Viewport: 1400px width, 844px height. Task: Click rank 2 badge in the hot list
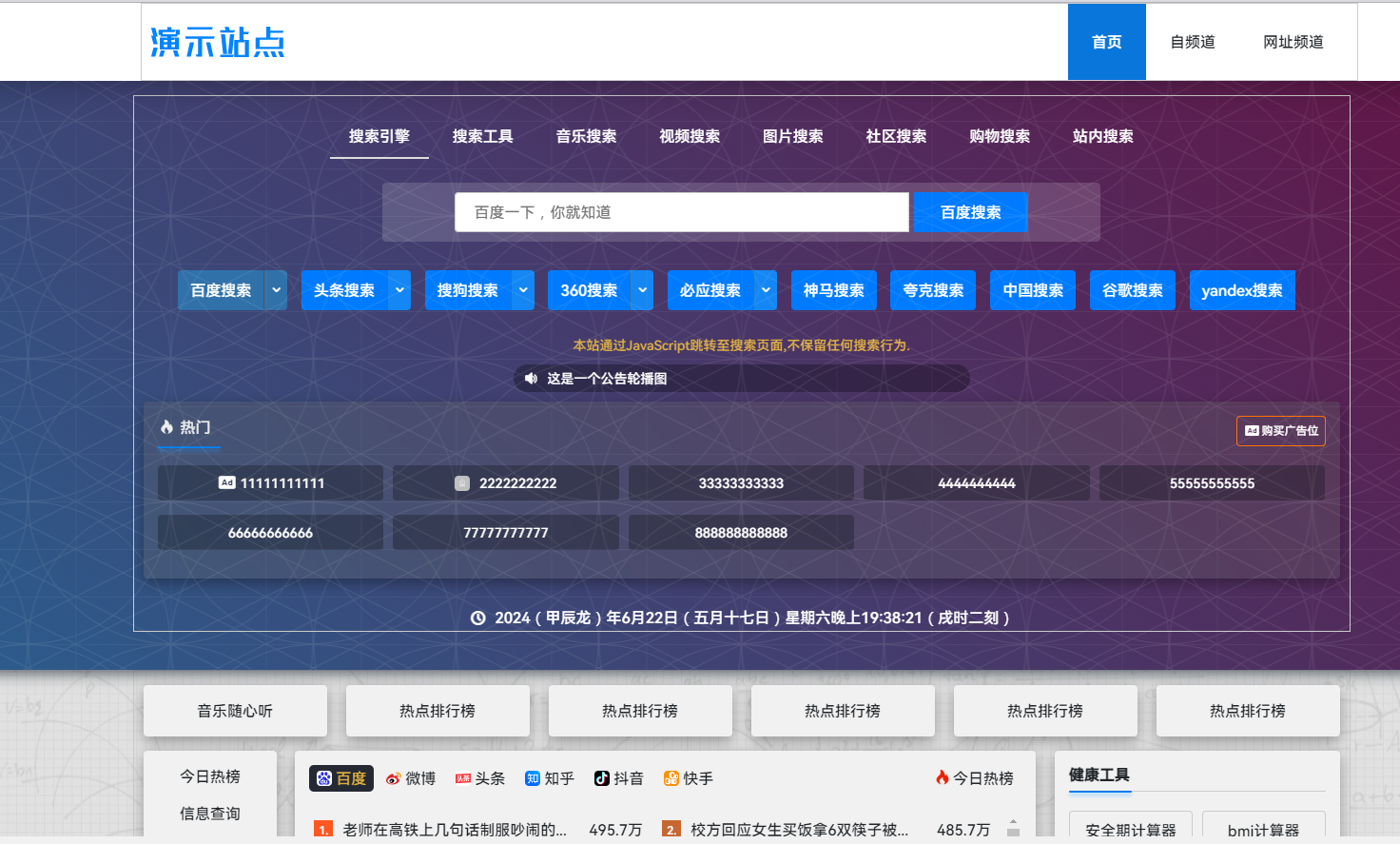pos(671,830)
